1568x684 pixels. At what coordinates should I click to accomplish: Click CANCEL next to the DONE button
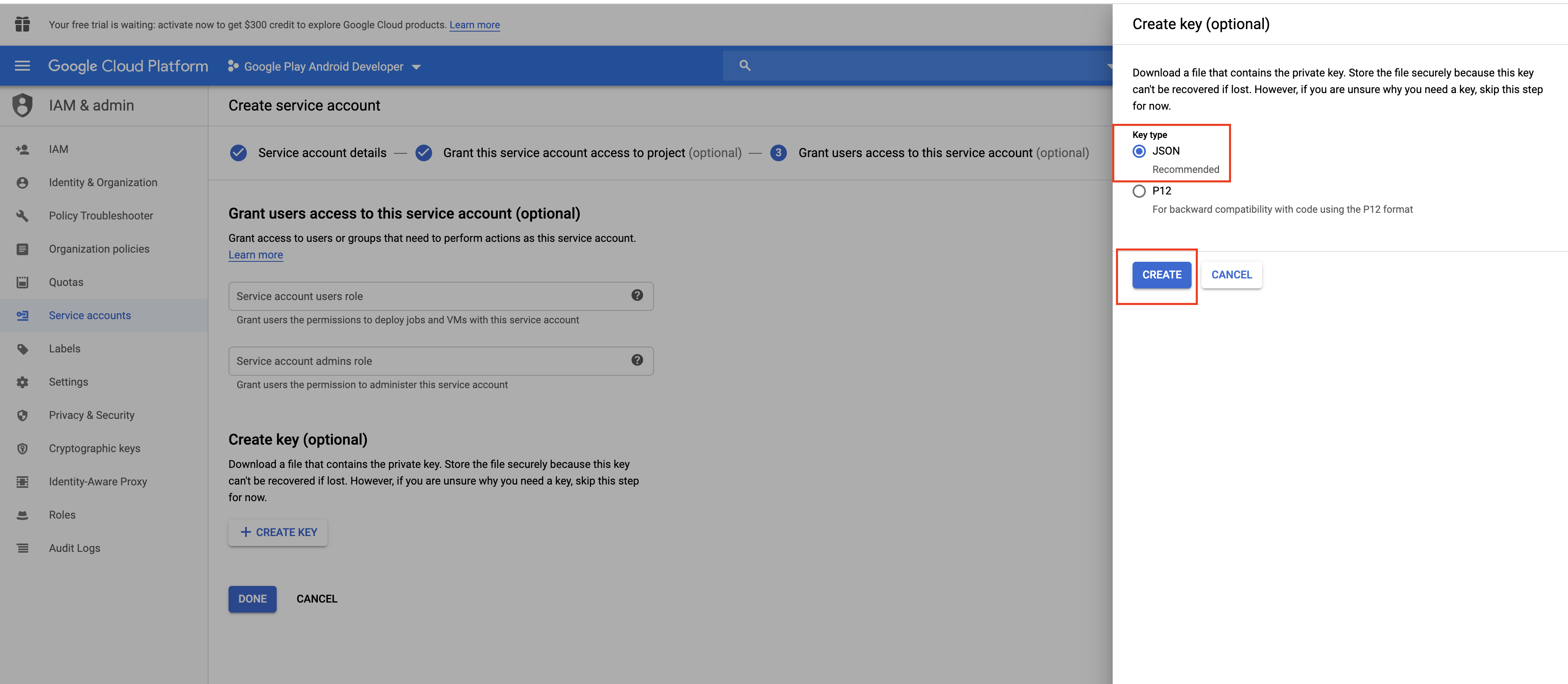click(317, 599)
